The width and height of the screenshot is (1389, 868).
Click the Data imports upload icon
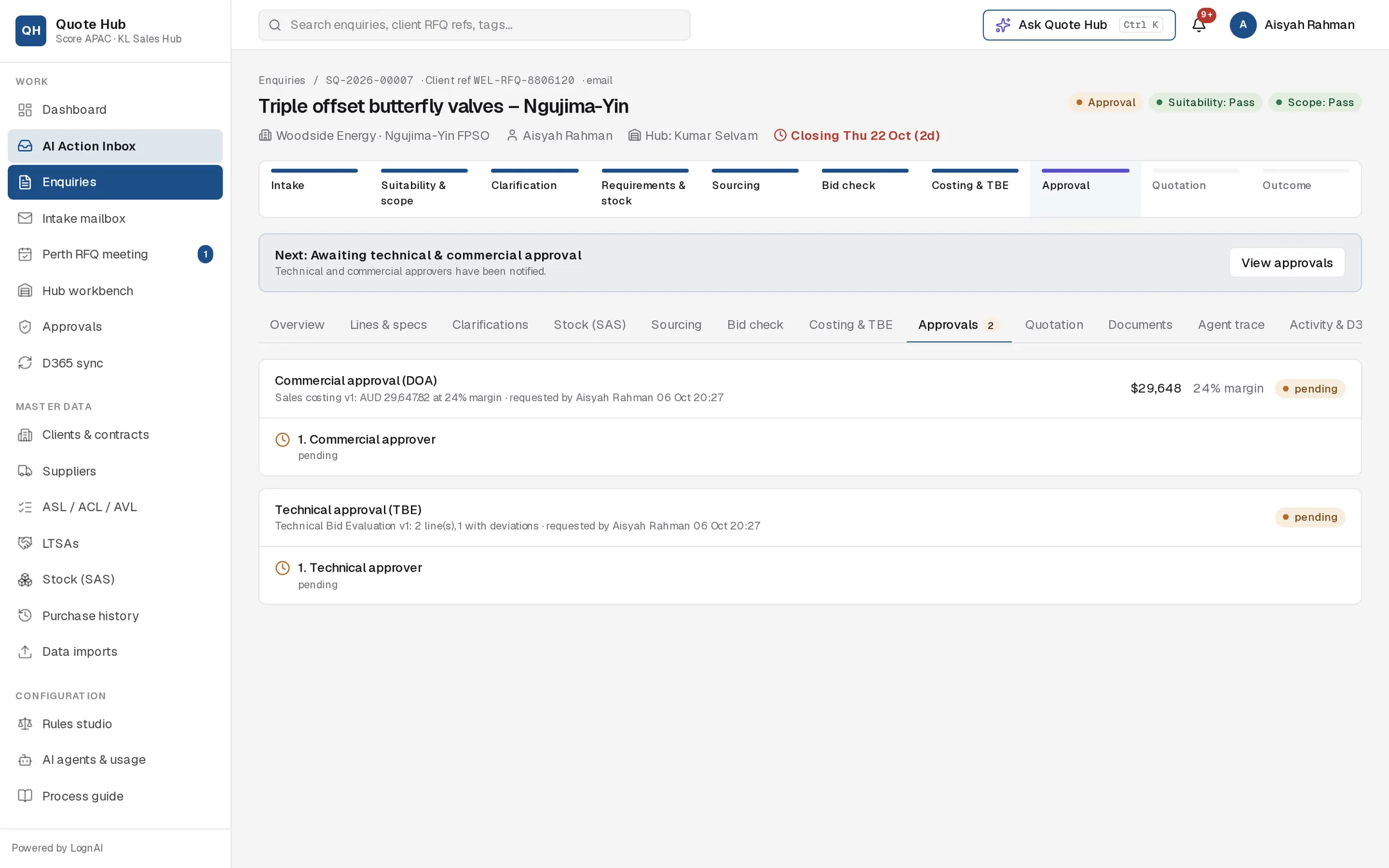25,652
